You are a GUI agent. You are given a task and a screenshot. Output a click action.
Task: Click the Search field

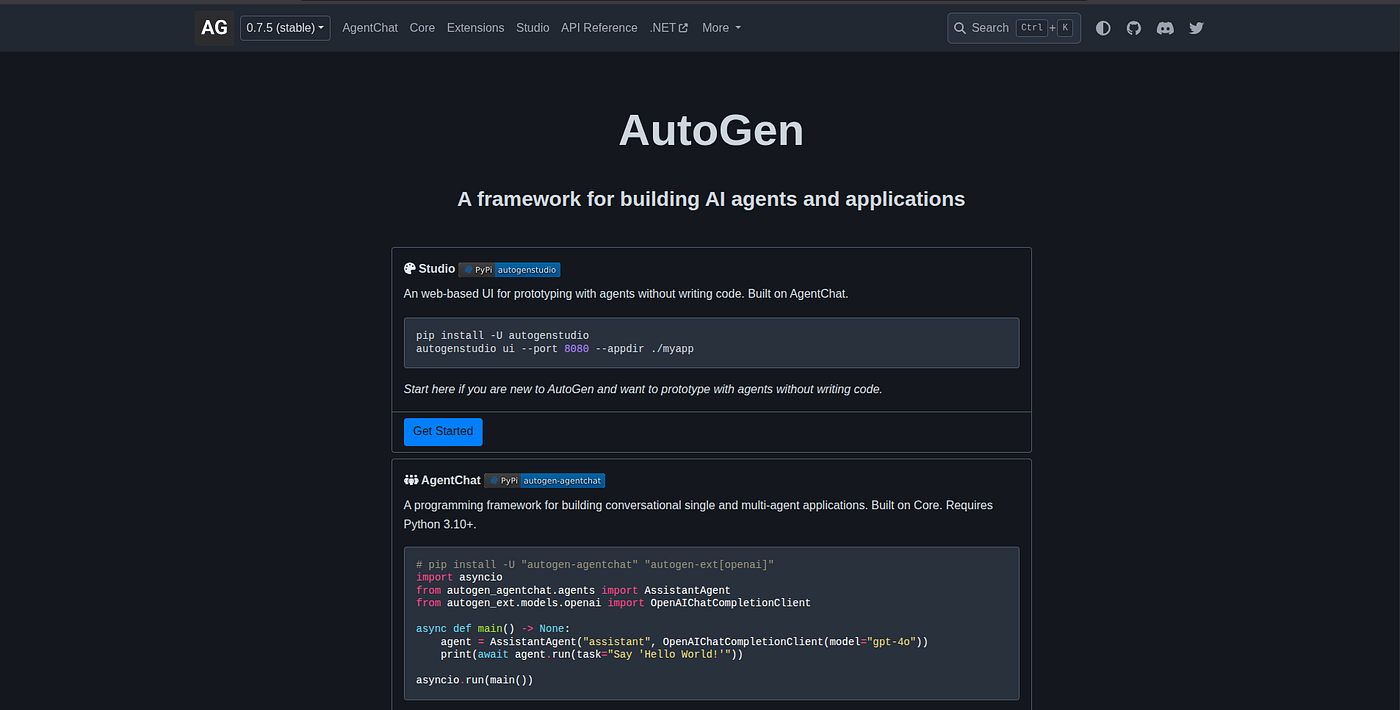[x=1014, y=28]
